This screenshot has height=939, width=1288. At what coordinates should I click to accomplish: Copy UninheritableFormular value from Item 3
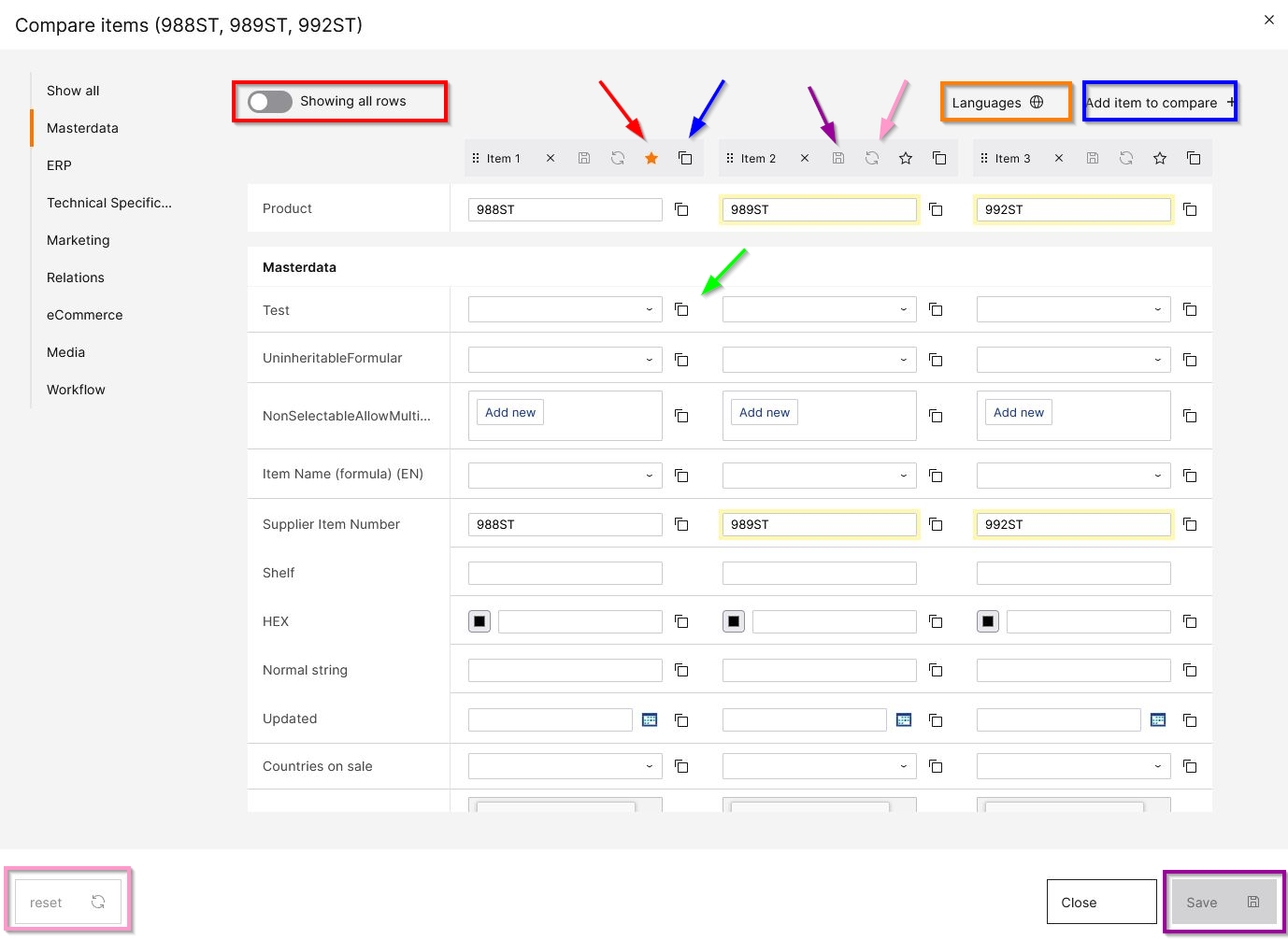click(x=1190, y=360)
